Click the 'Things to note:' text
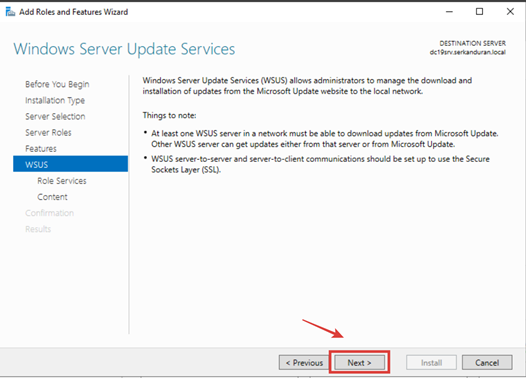 169,115
